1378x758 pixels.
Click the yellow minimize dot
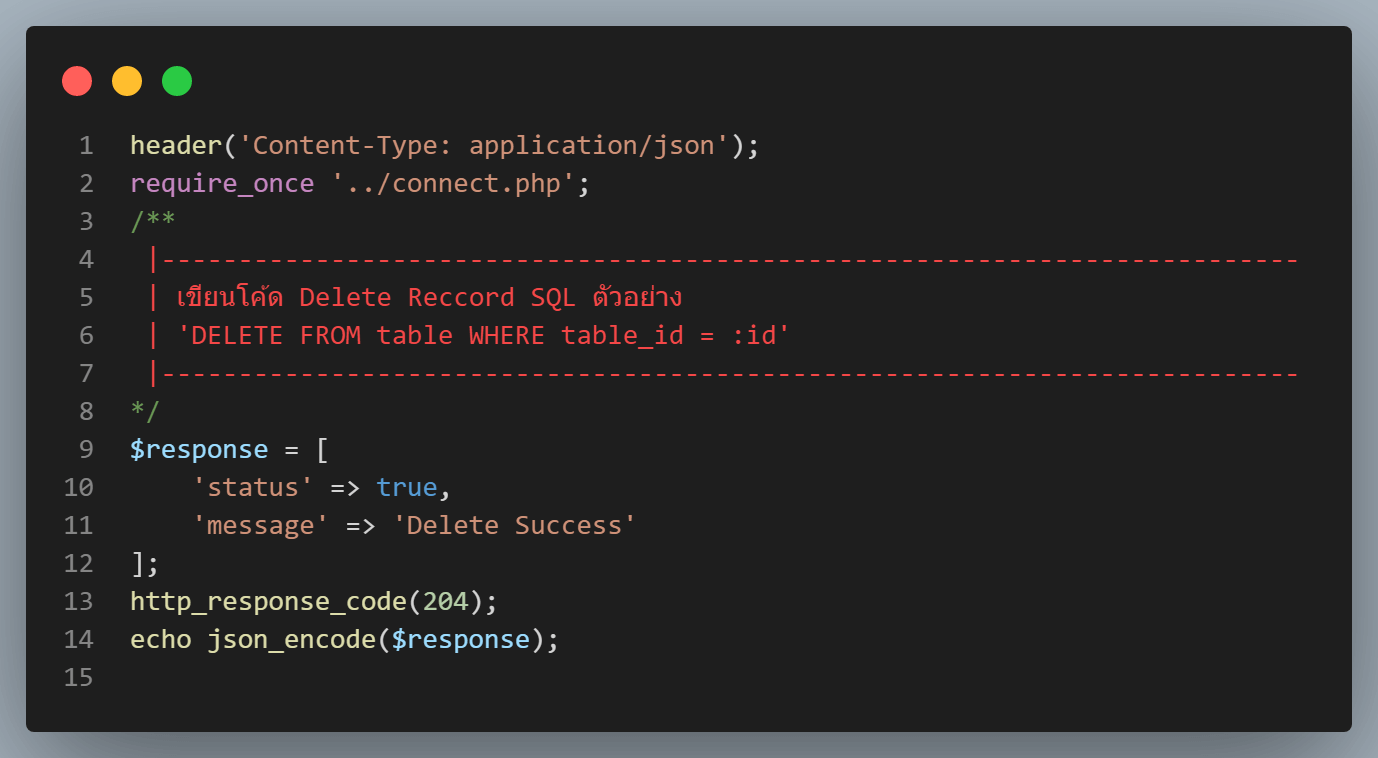[x=127, y=81]
